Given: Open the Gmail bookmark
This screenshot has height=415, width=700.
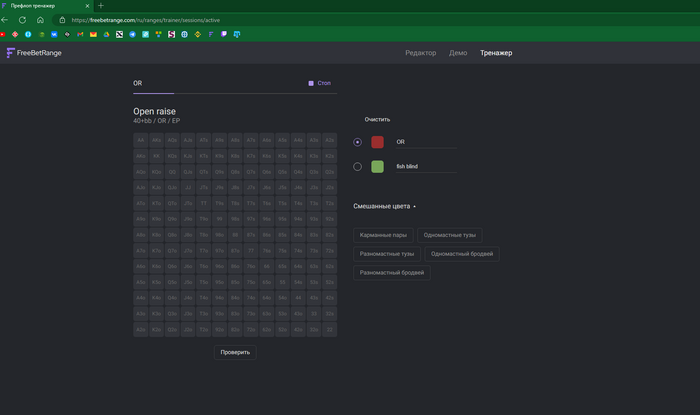Looking at the screenshot, I should tap(80, 34).
